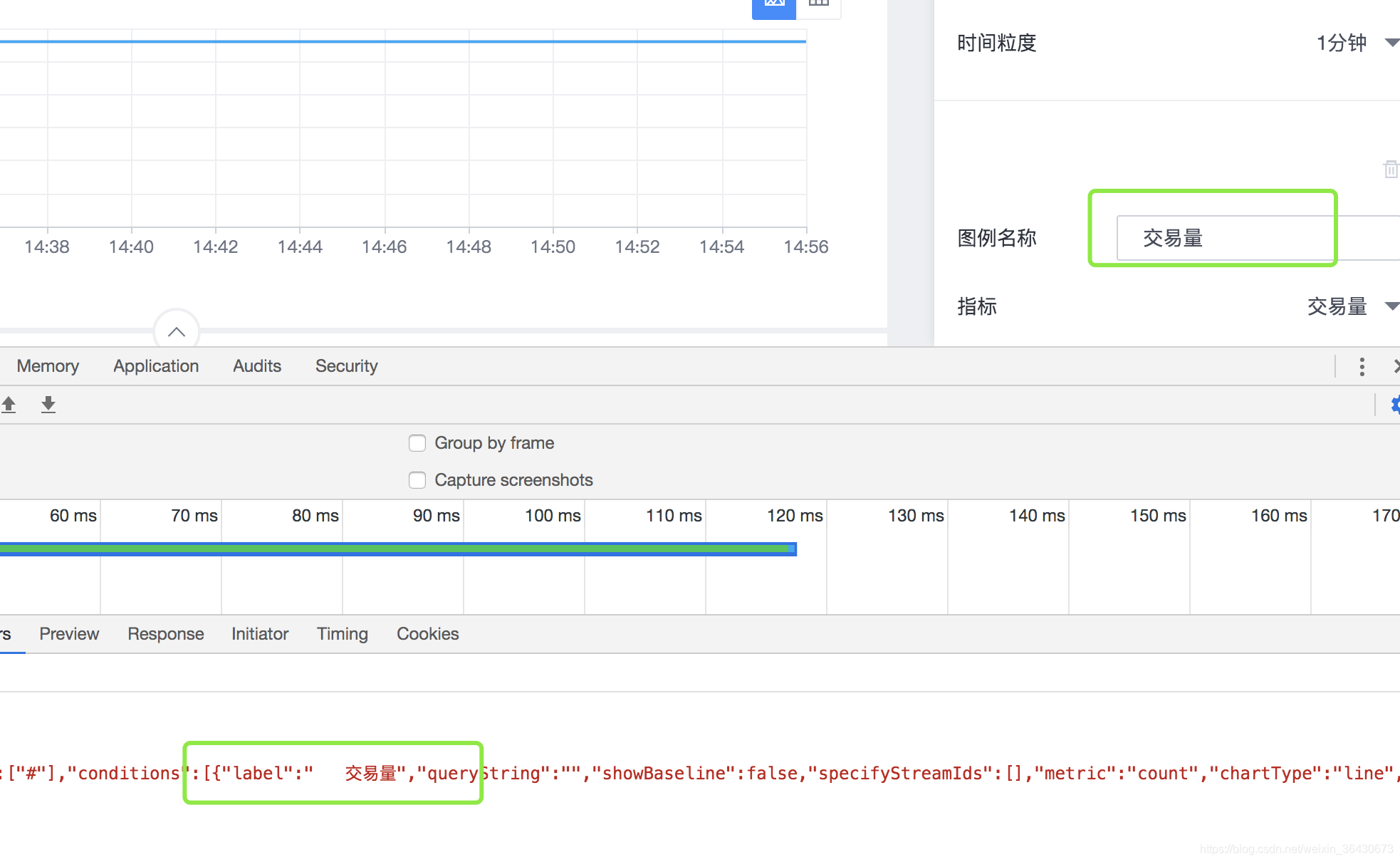Open the 时间粒度 dropdown showing 1分钟

click(x=1357, y=43)
